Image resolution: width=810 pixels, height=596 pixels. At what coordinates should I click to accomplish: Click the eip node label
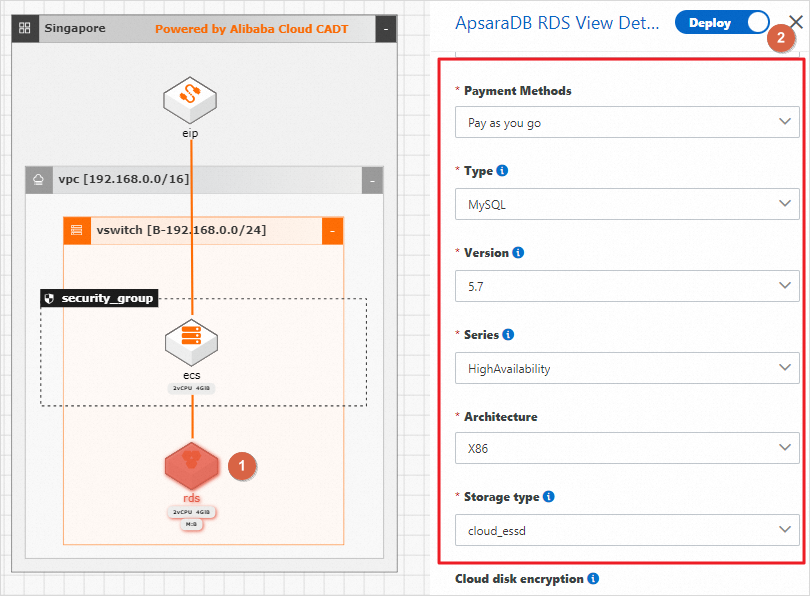(x=190, y=133)
